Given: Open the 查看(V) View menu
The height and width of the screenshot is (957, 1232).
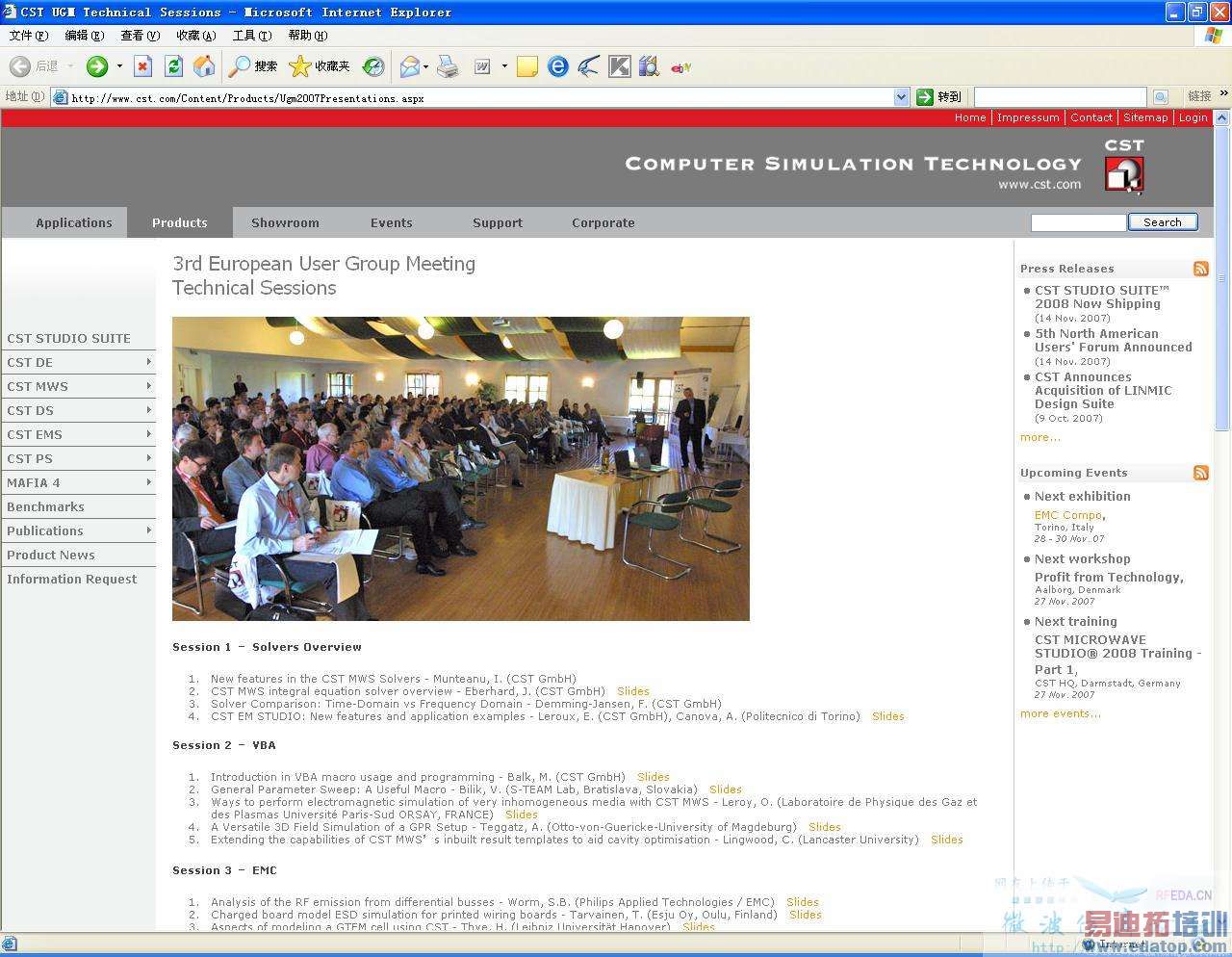Looking at the screenshot, I should point(141,36).
